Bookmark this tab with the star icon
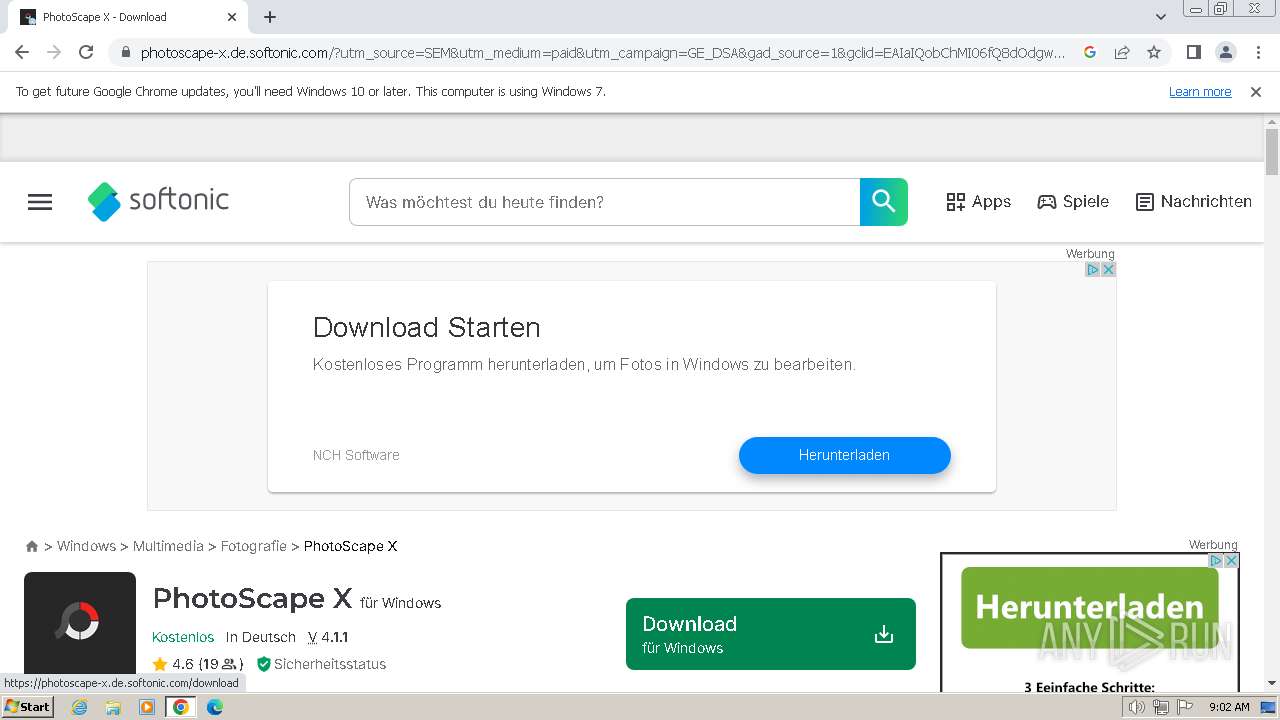The image size is (1280, 720). pyautogui.click(x=1154, y=52)
